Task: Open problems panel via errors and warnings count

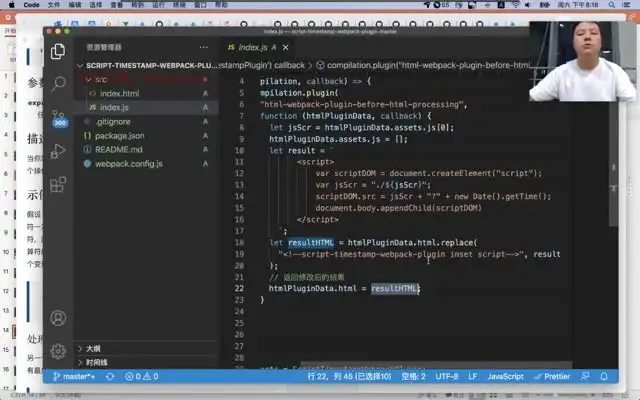Action: pyautogui.click(x=142, y=376)
